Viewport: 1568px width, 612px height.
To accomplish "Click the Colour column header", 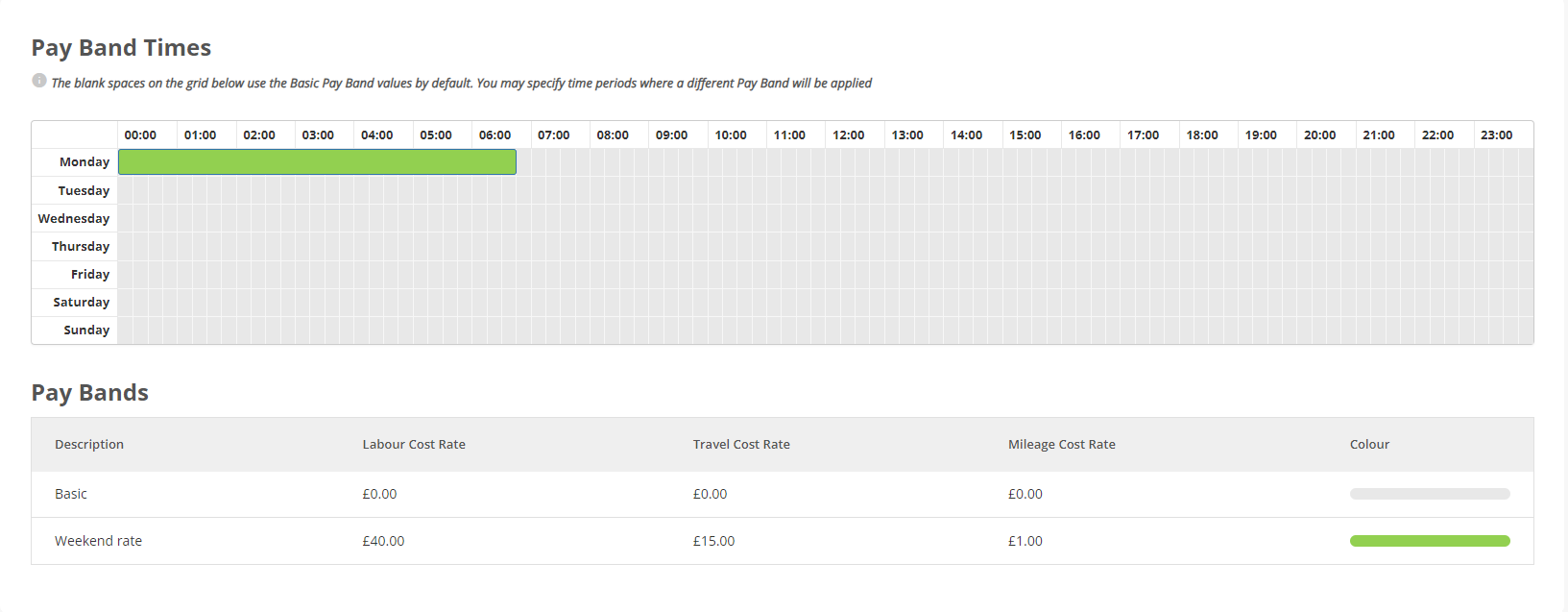I will (1369, 444).
